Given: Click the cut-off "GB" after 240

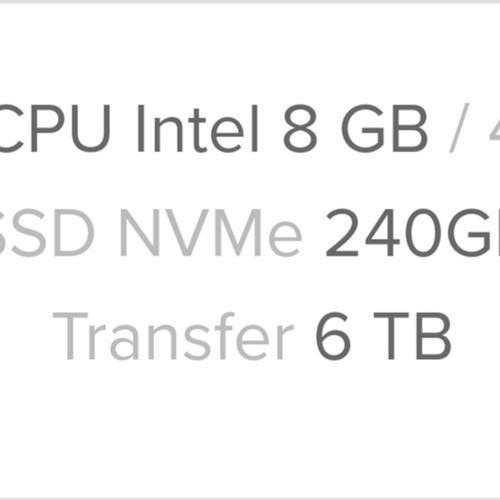Looking at the screenshot, I should point(474,233).
